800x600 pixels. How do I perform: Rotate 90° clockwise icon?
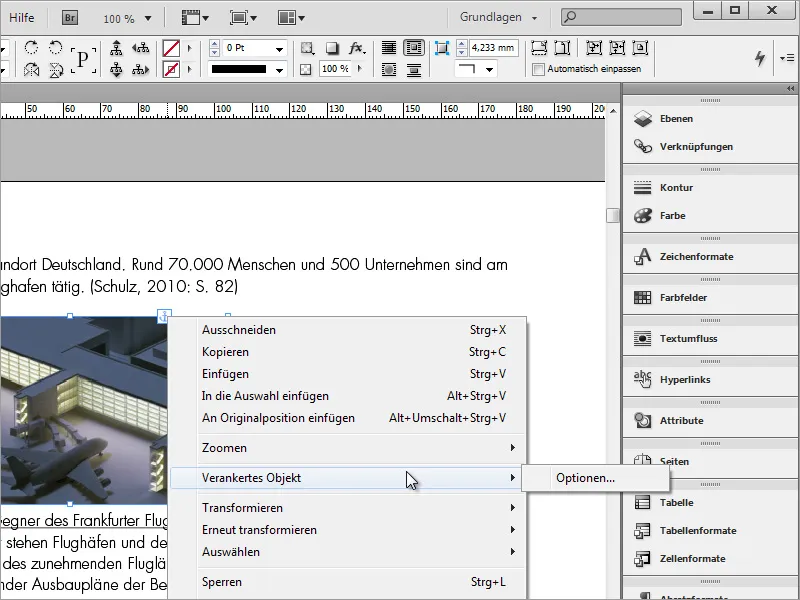[31, 48]
